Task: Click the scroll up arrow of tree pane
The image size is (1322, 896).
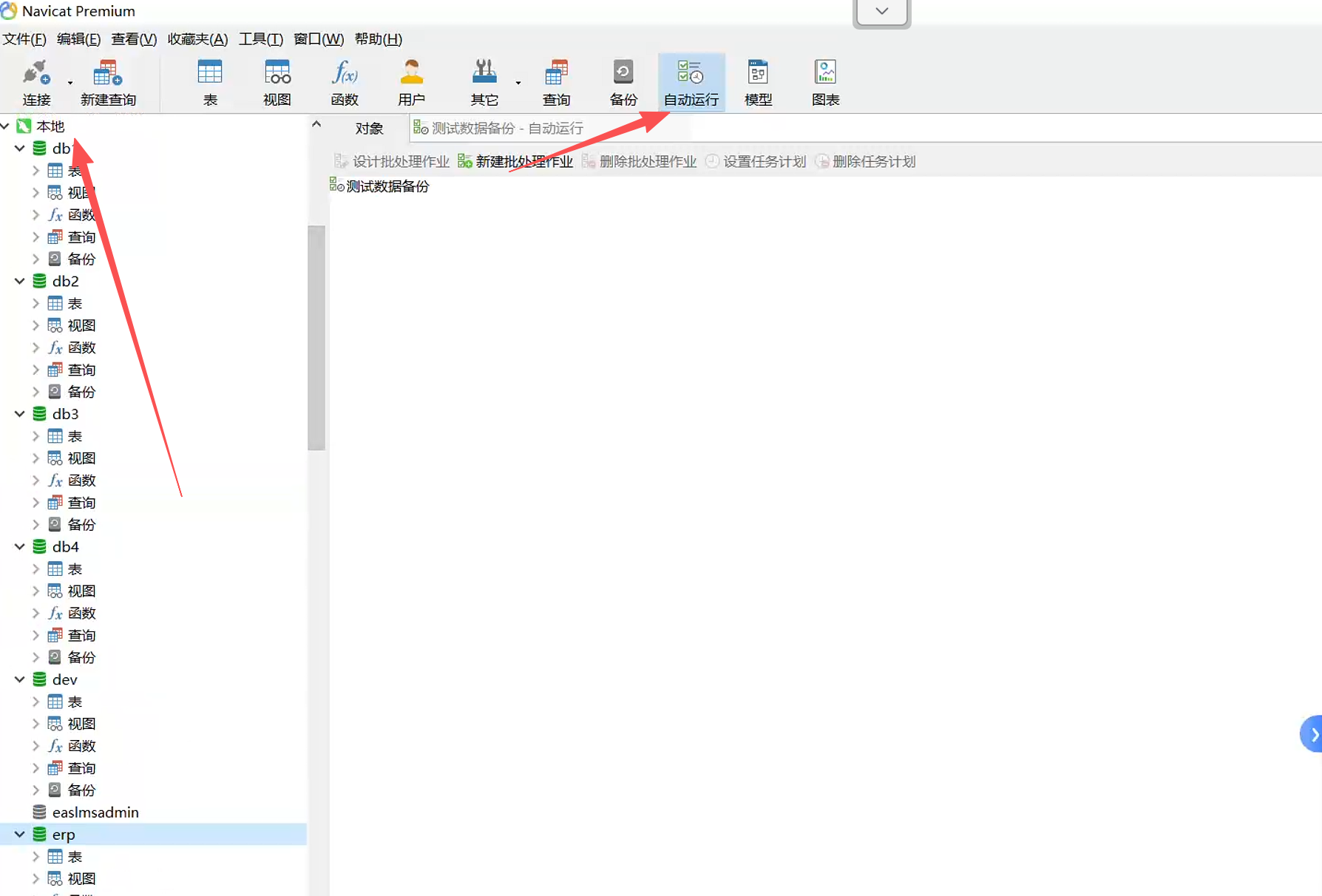Action: tap(316, 124)
